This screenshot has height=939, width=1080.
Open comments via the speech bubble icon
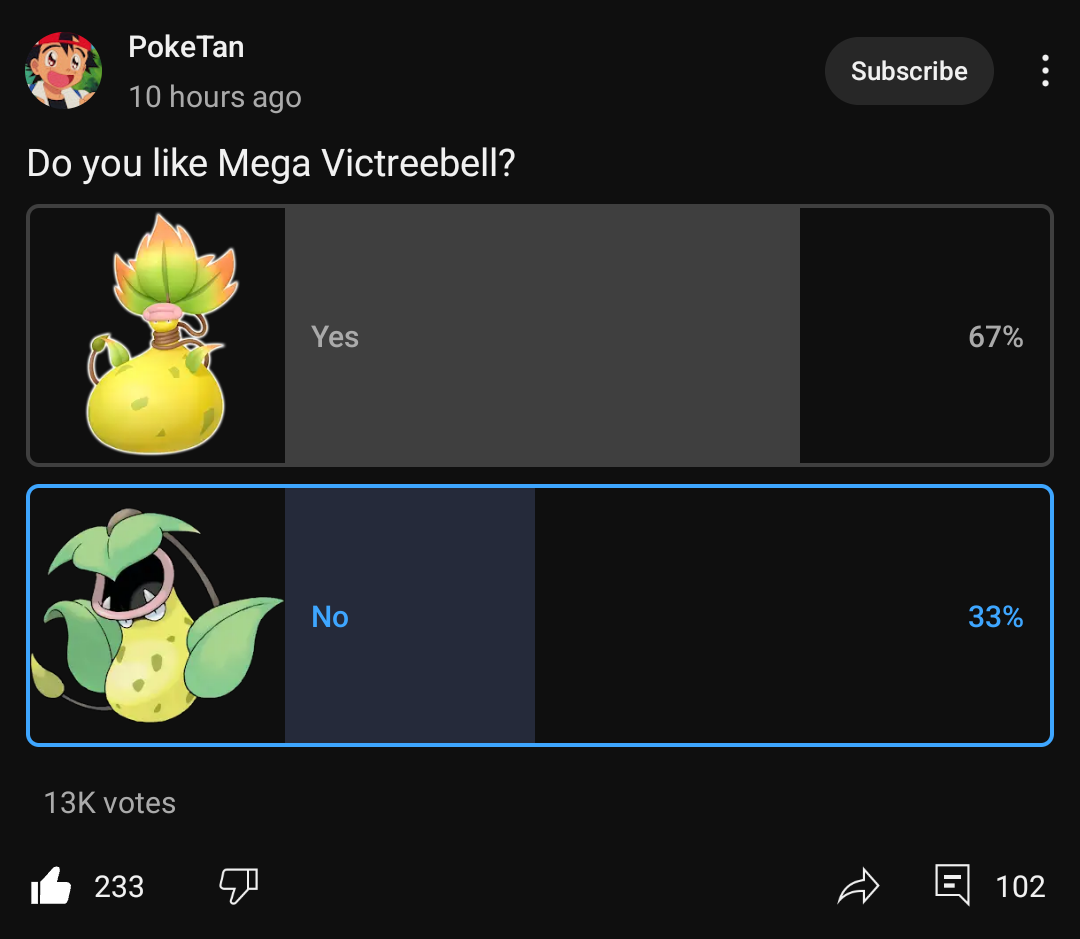(x=952, y=886)
